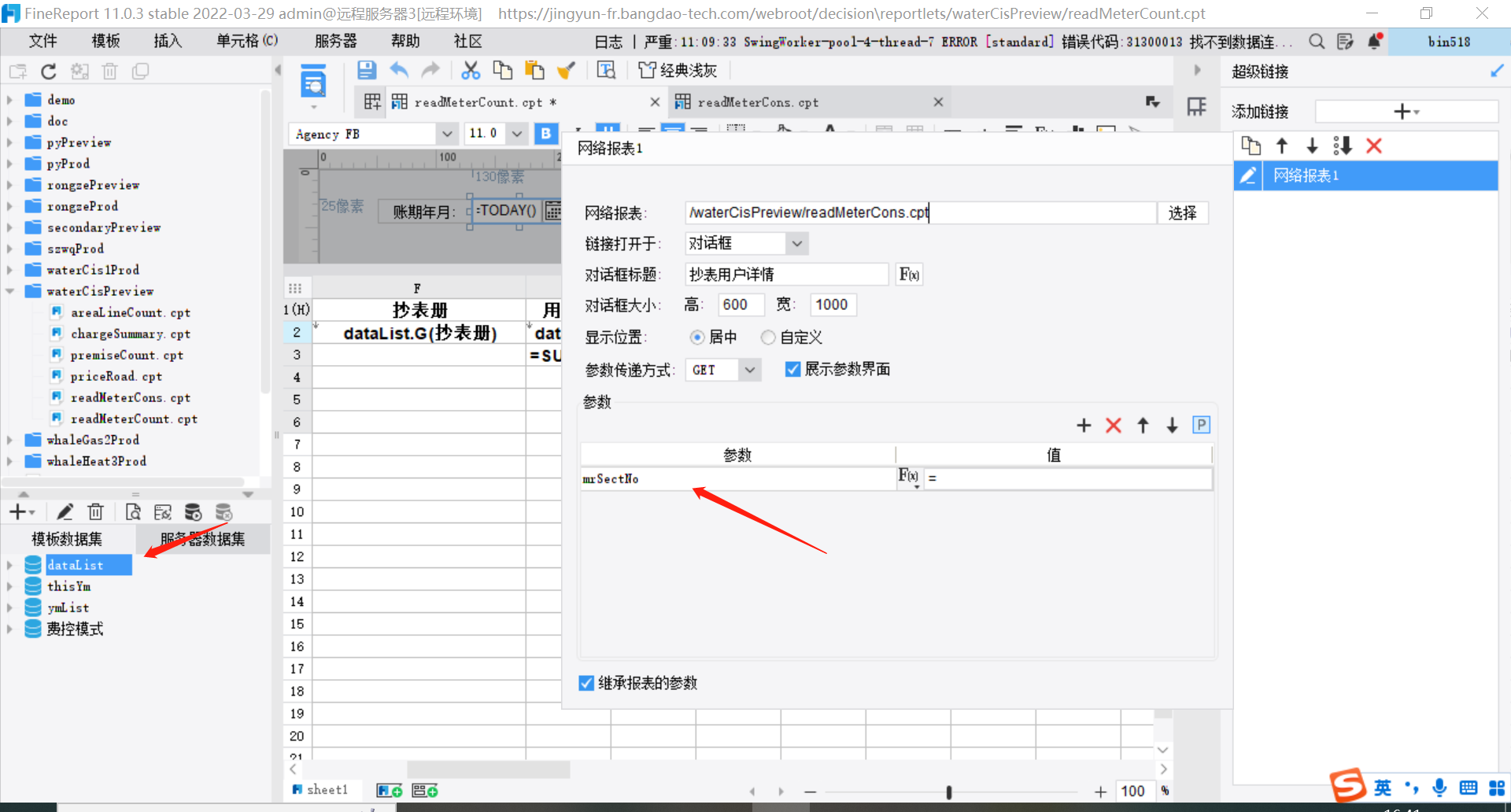Open the 帮助 menu
Screen dimensions: 1511x812
click(x=405, y=41)
